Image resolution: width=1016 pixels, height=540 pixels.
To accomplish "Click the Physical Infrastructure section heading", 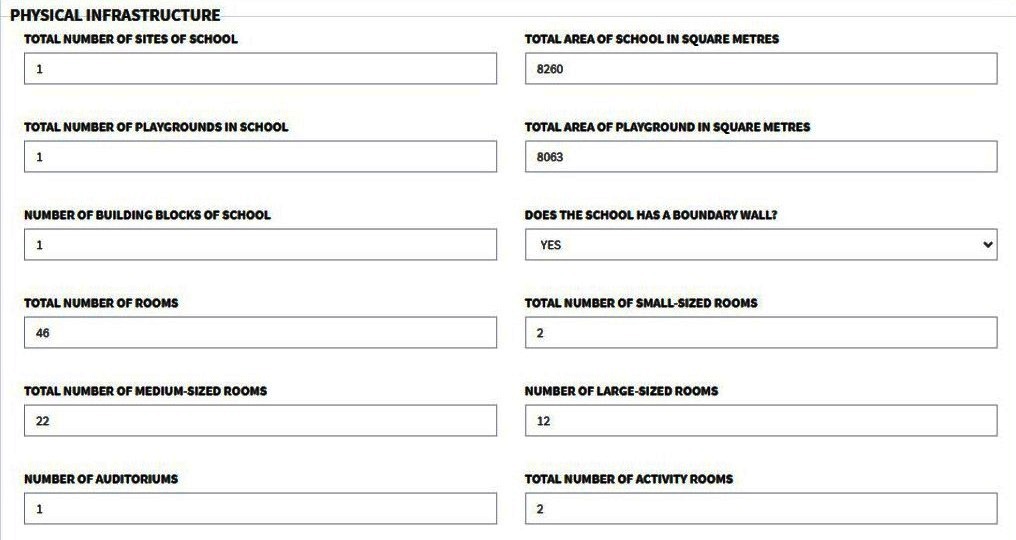I will pos(115,15).
